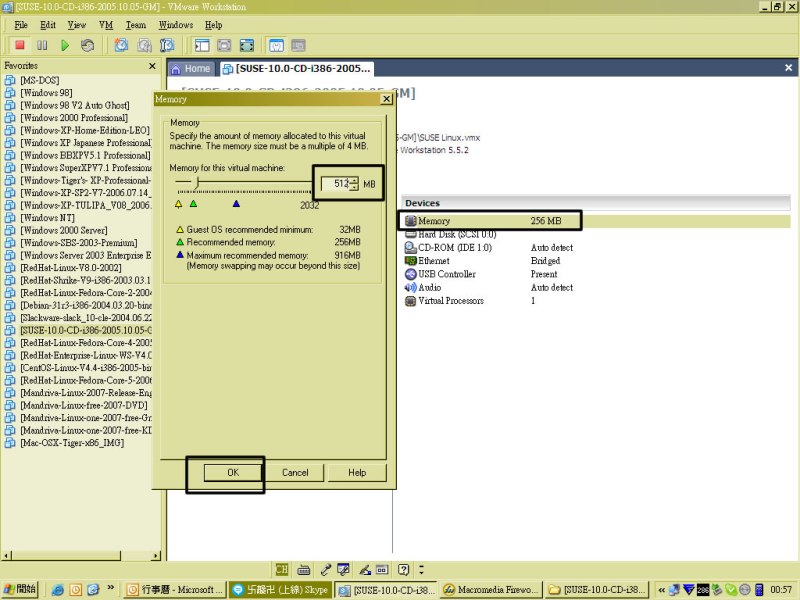800x600 pixels.
Task: Close the Favorites panel
Action: click(x=152, y=66)
